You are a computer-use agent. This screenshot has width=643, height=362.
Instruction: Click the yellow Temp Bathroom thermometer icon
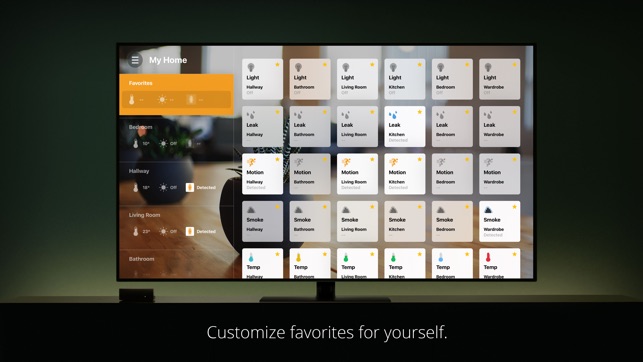tap(298, 257)
